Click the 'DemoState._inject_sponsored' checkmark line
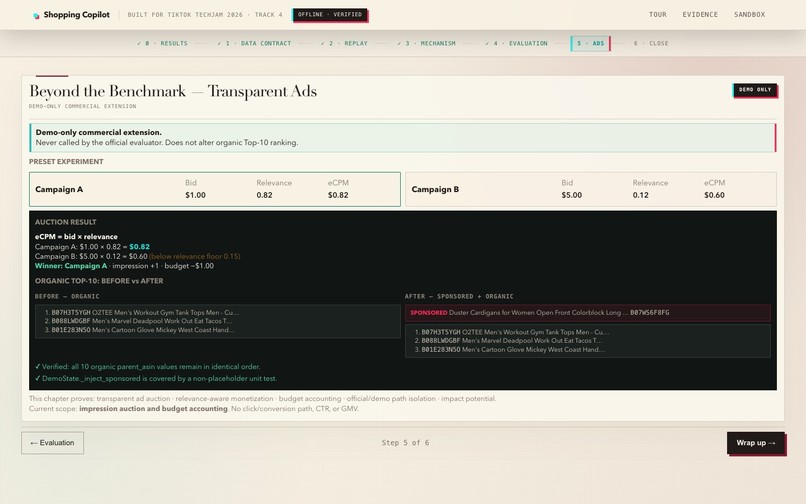The height and width of the screenshot is (504, 806). [x=156, y=379]
